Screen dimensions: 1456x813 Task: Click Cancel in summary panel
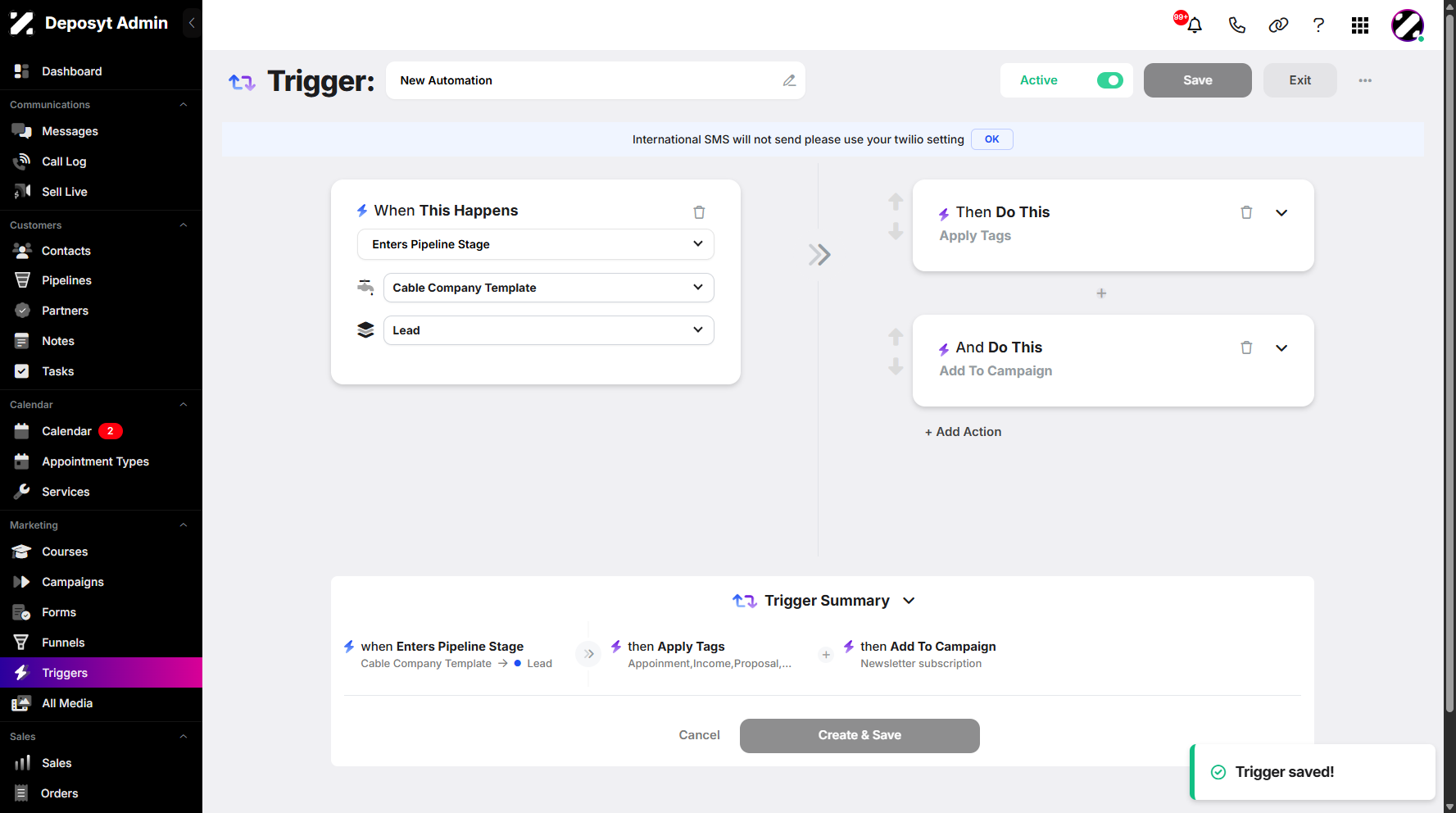point(699,735)
